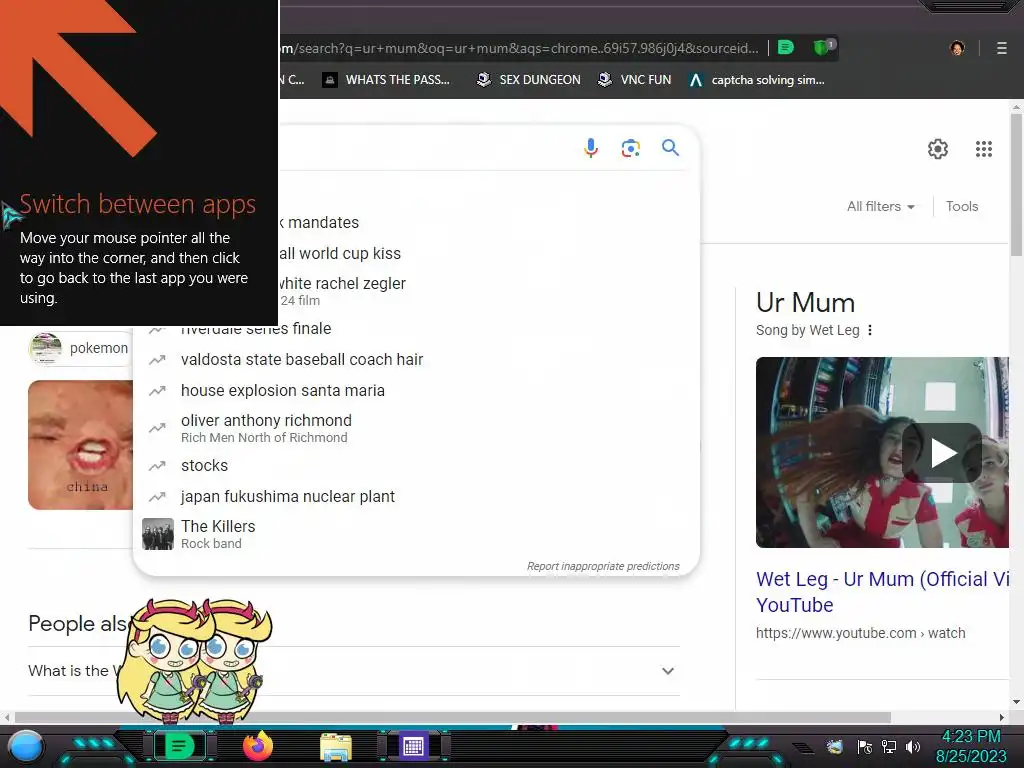This screenshot has height=768, width=1024.
Task: Open the purple calendar app in taskbar
Action: pyautogui.click(x=413, y=746)
